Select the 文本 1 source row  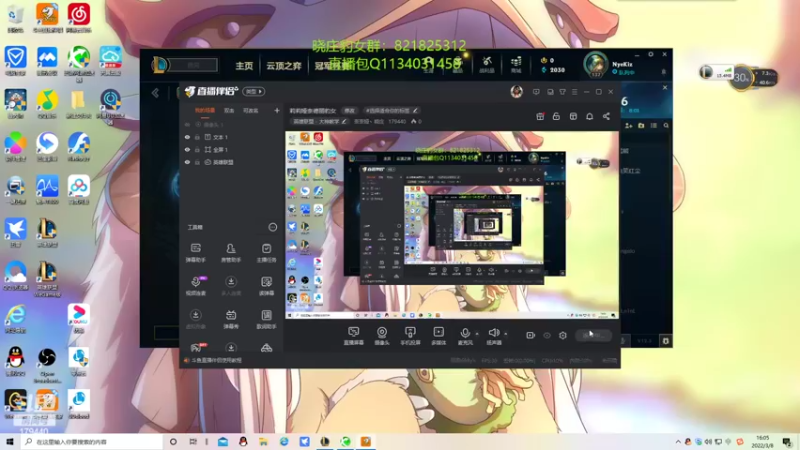pos(231,137)
